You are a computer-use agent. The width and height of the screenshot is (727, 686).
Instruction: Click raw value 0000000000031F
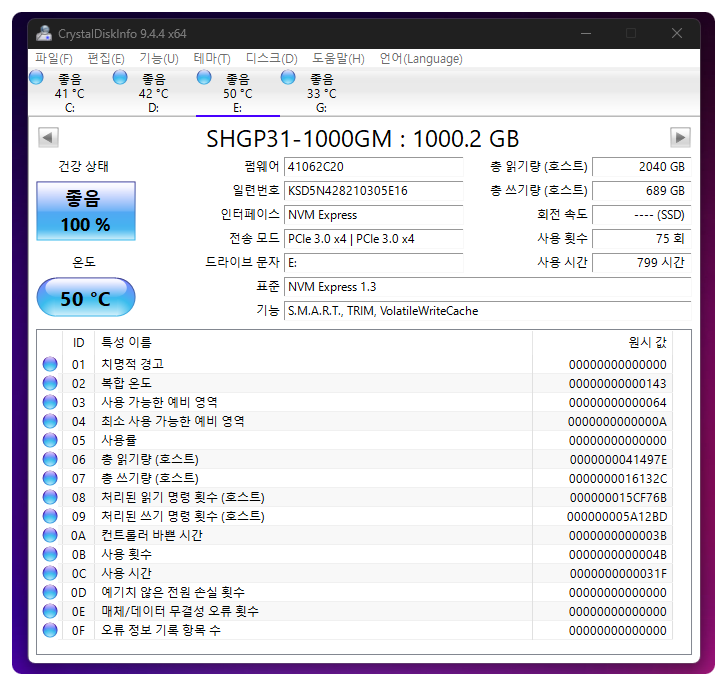click(x=619, y=574)
